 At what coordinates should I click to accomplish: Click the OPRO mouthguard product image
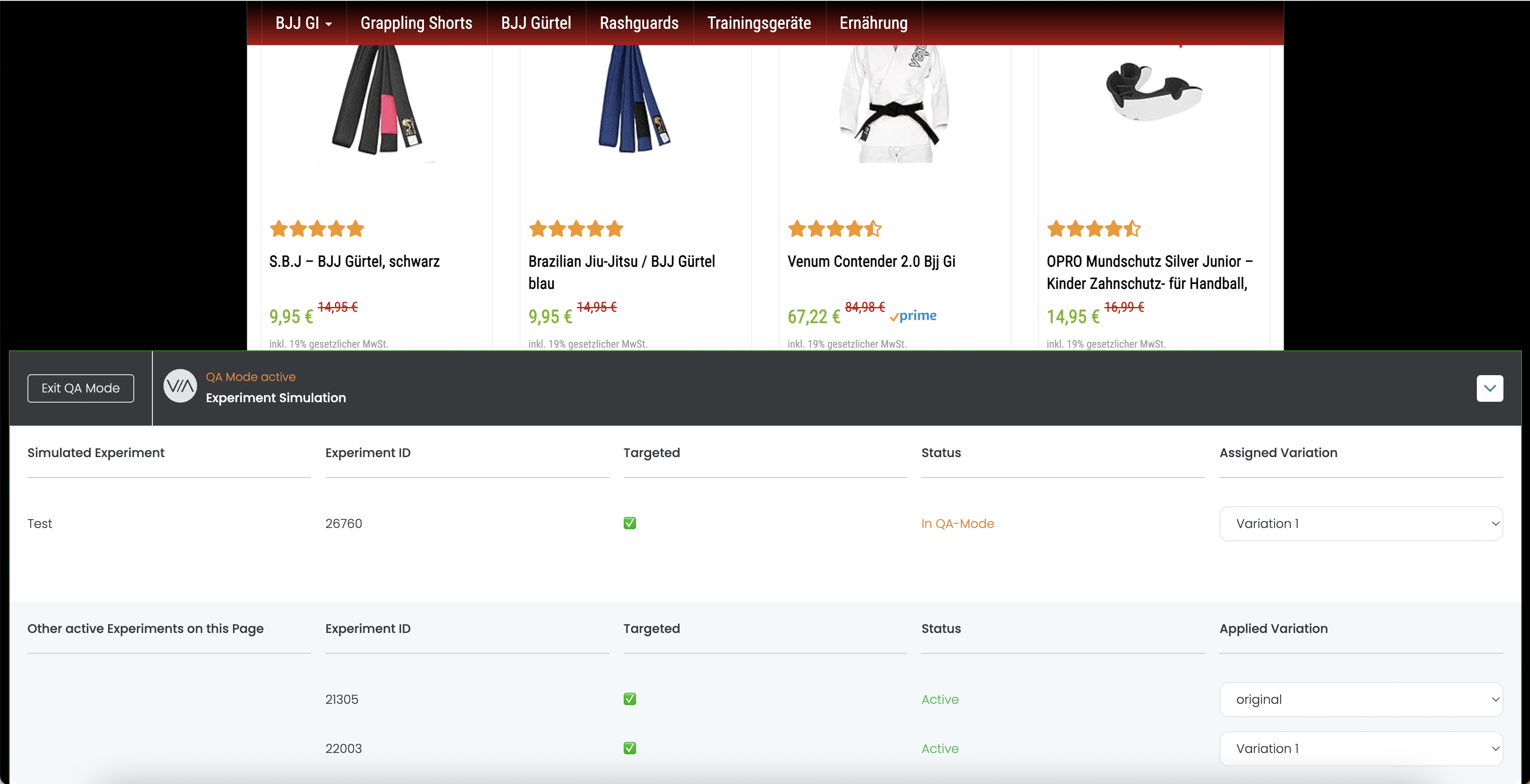[1153, 92]
